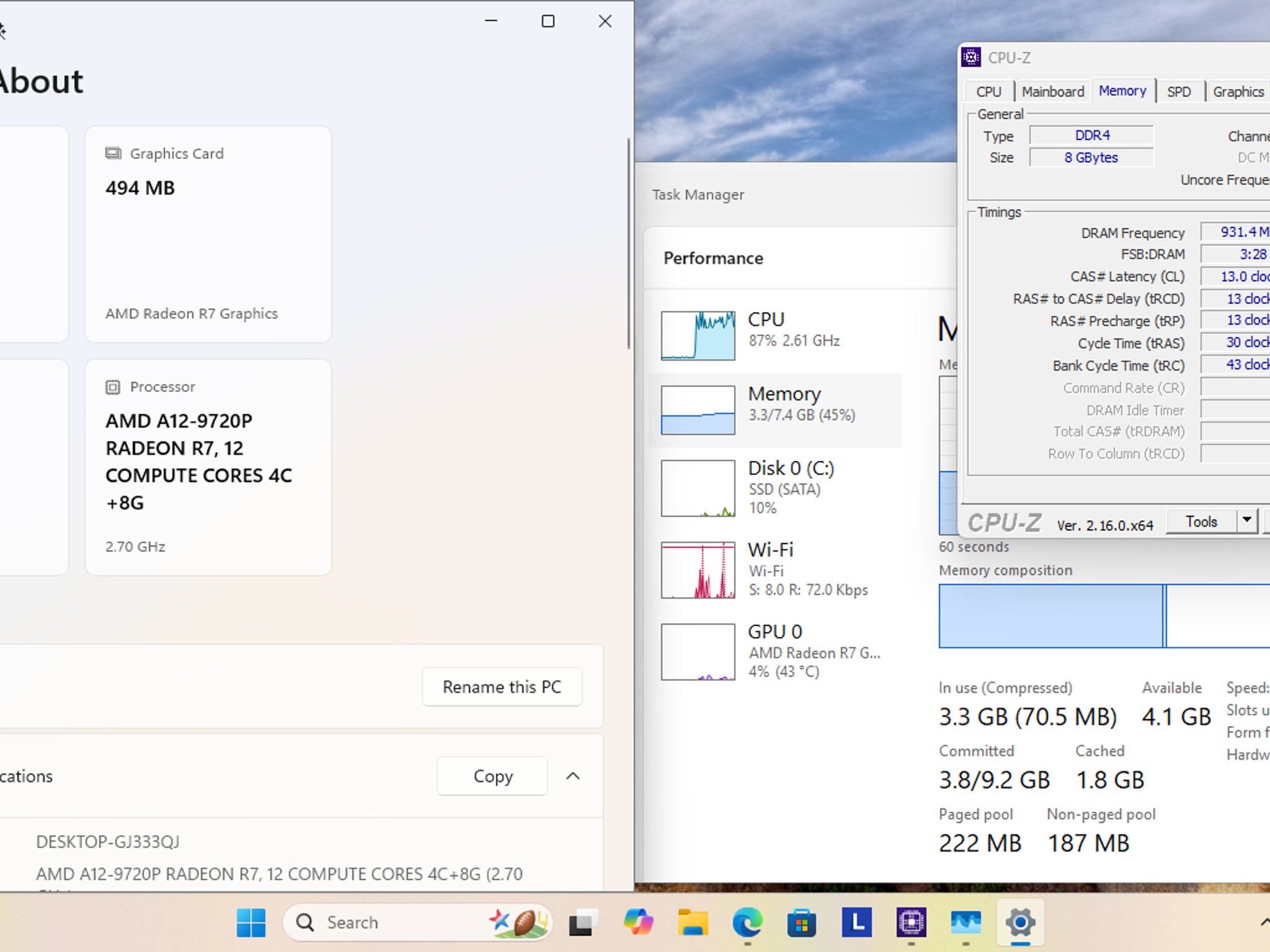Click the search highlight football icon

(520, 923)
